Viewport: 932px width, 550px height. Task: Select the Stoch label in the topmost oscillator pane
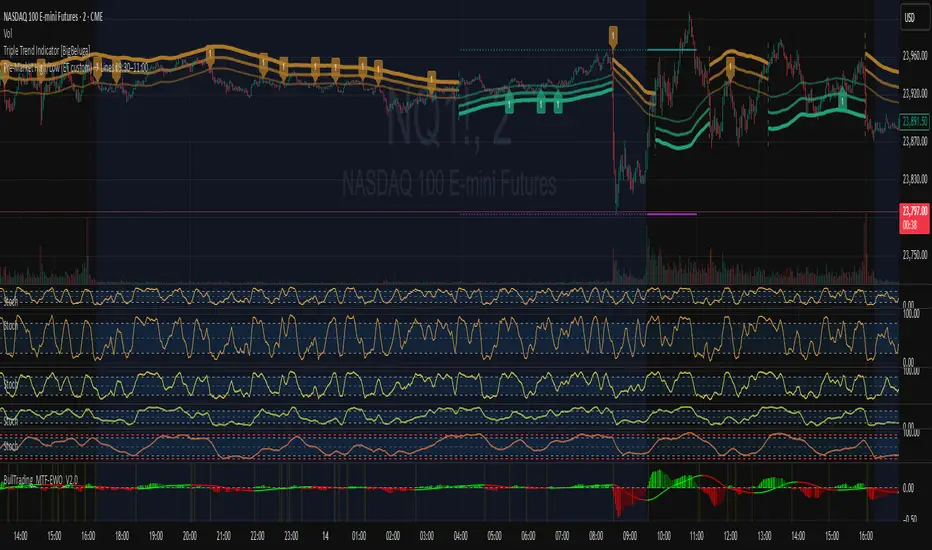(x=11, y=302)
